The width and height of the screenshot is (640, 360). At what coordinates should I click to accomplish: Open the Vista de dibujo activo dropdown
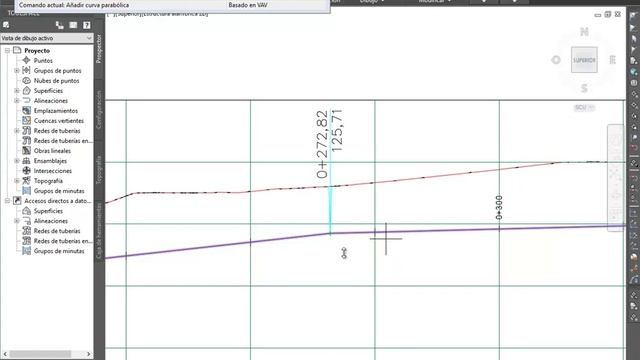click(47, 38)
